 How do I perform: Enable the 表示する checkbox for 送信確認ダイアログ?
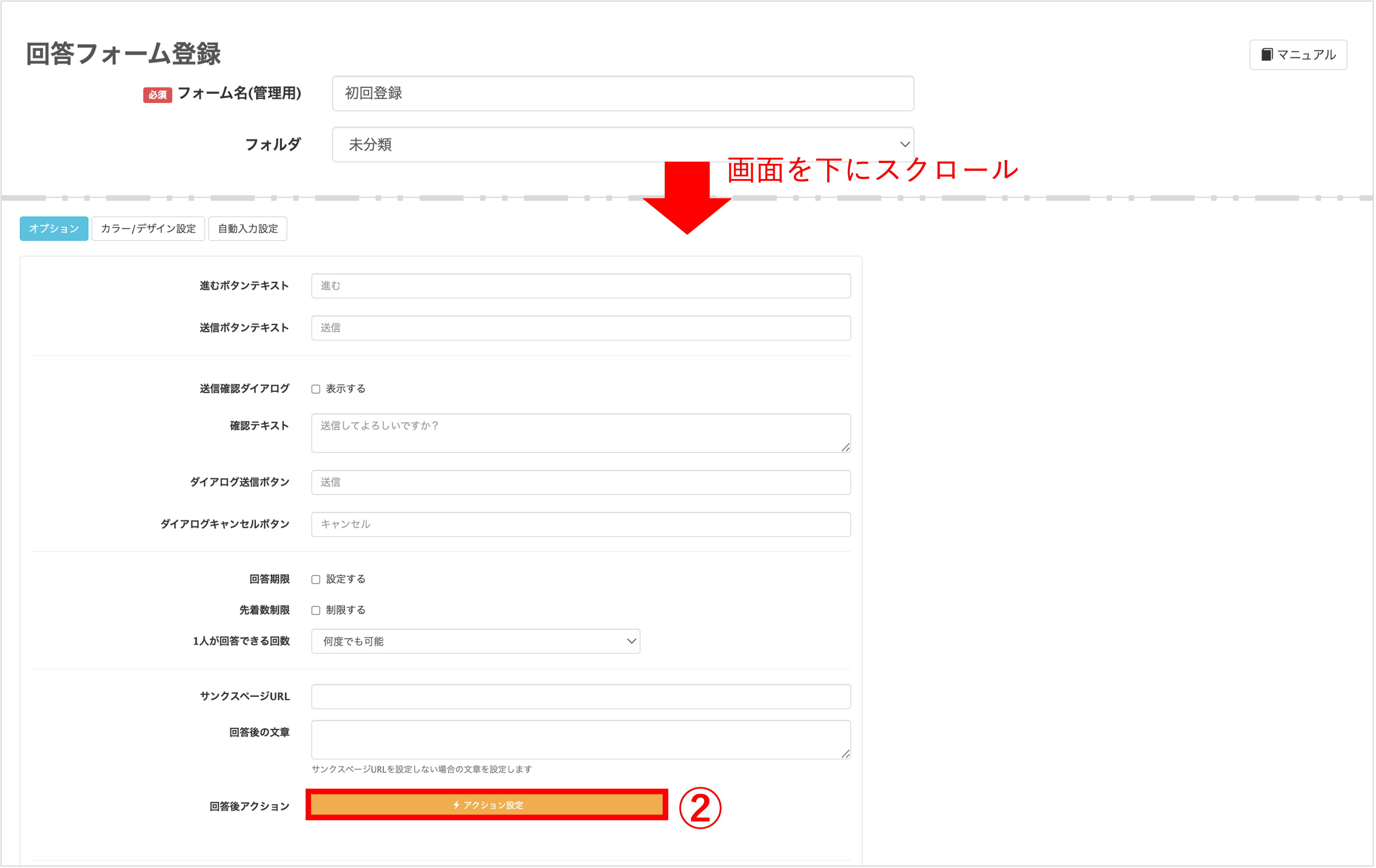point(315,388)
